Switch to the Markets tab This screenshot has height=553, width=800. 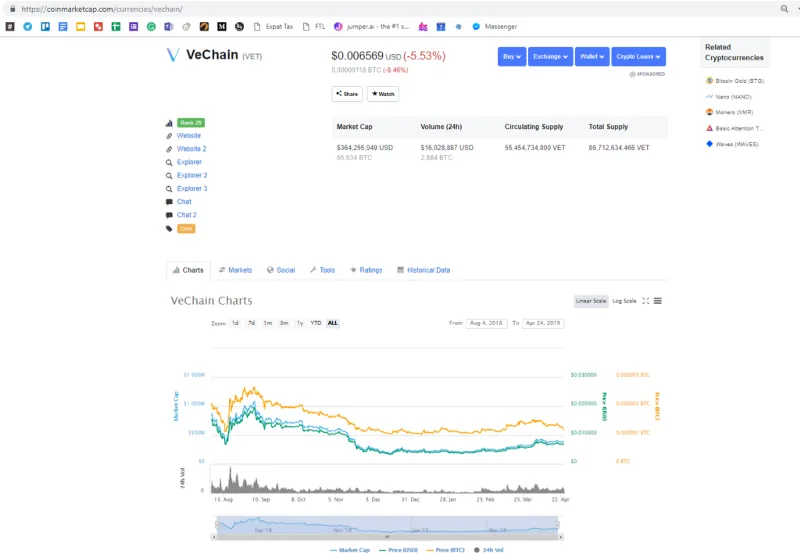[x=235, y=270]
